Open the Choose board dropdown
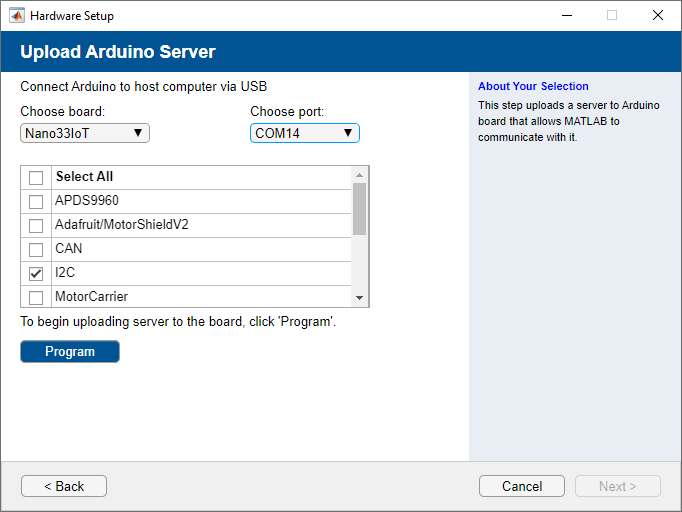This screenshot has height=512, width=682. 85,133
